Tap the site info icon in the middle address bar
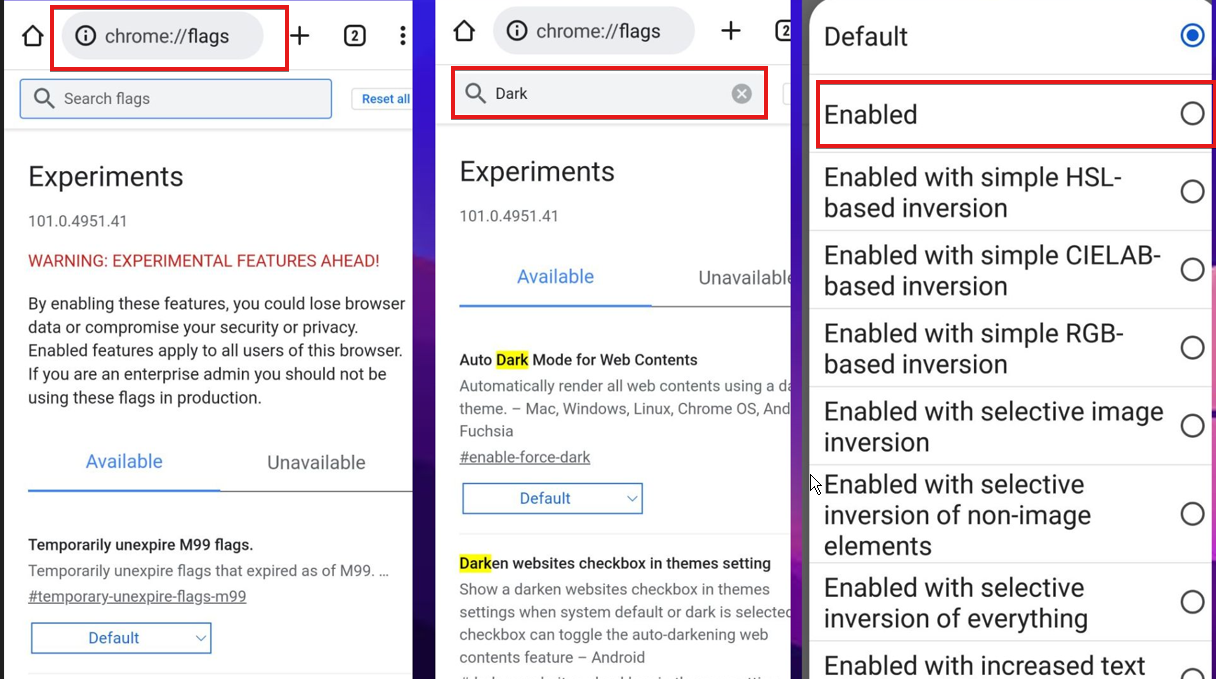Image resolution: width=1216 pixels, height=679 pixels. pos(517,31)
